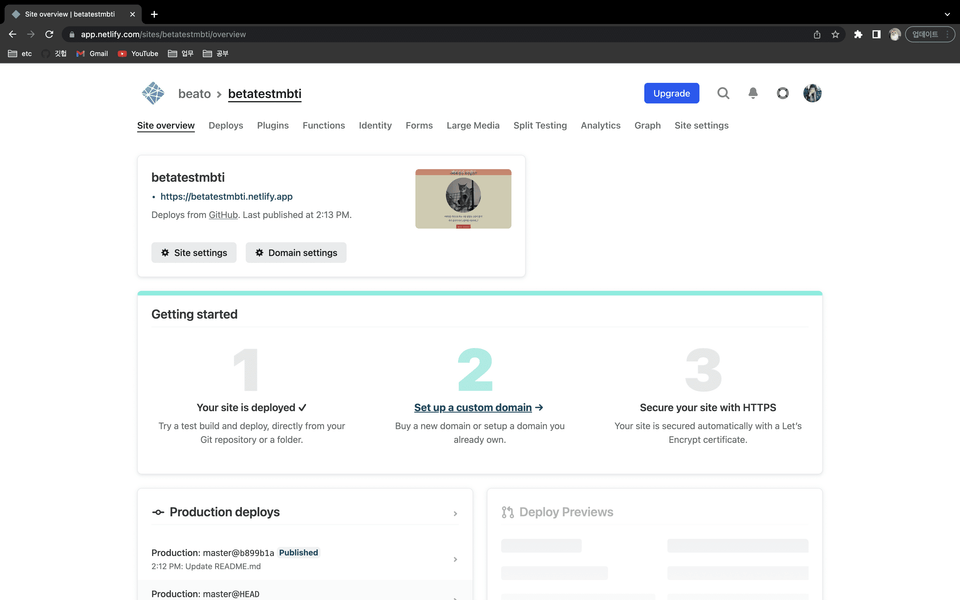Bookmark this page with star icon

(835, 34)
